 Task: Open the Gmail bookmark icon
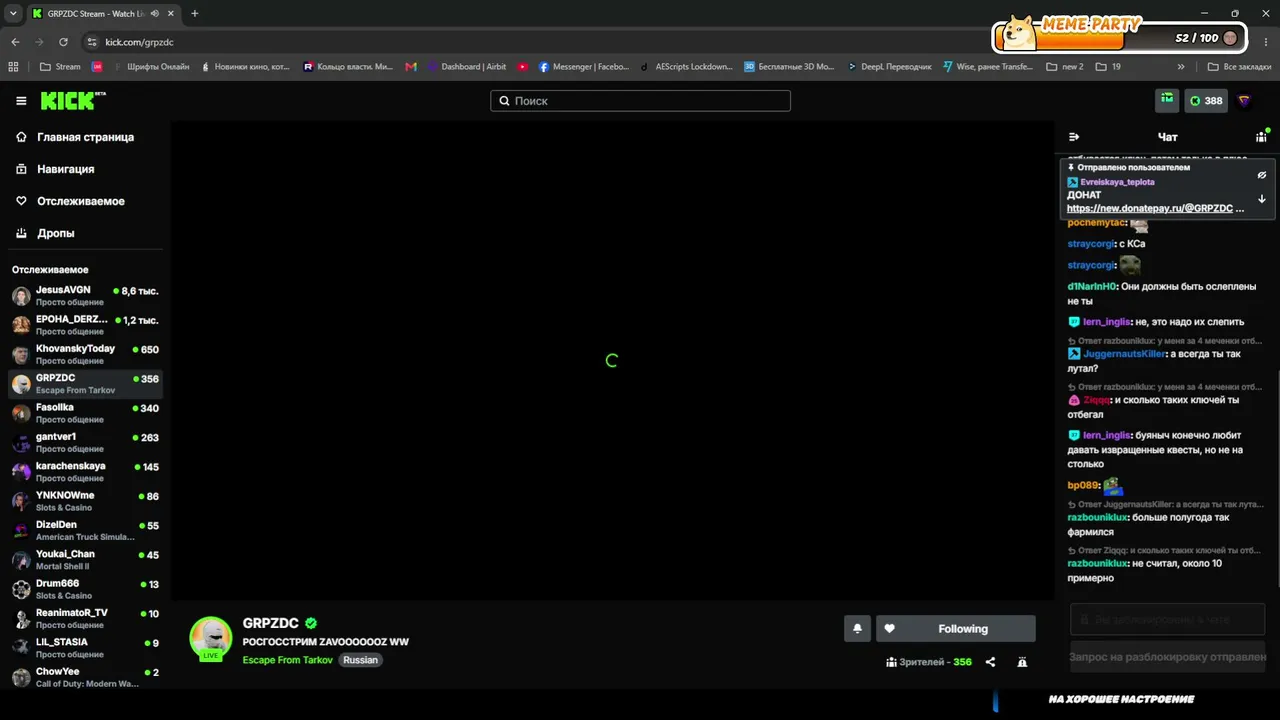pyautogui.click(x=411, y=67)
